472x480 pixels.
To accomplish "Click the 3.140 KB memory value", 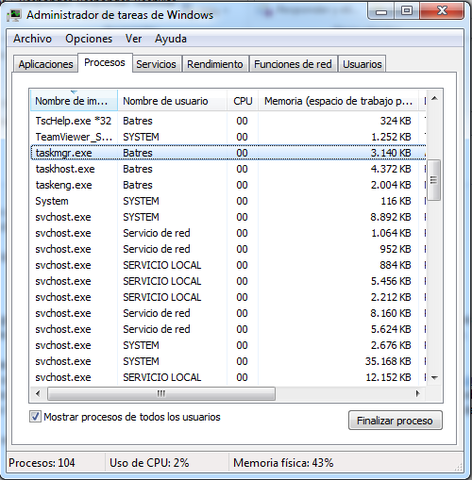I will (x=391, y=153).
